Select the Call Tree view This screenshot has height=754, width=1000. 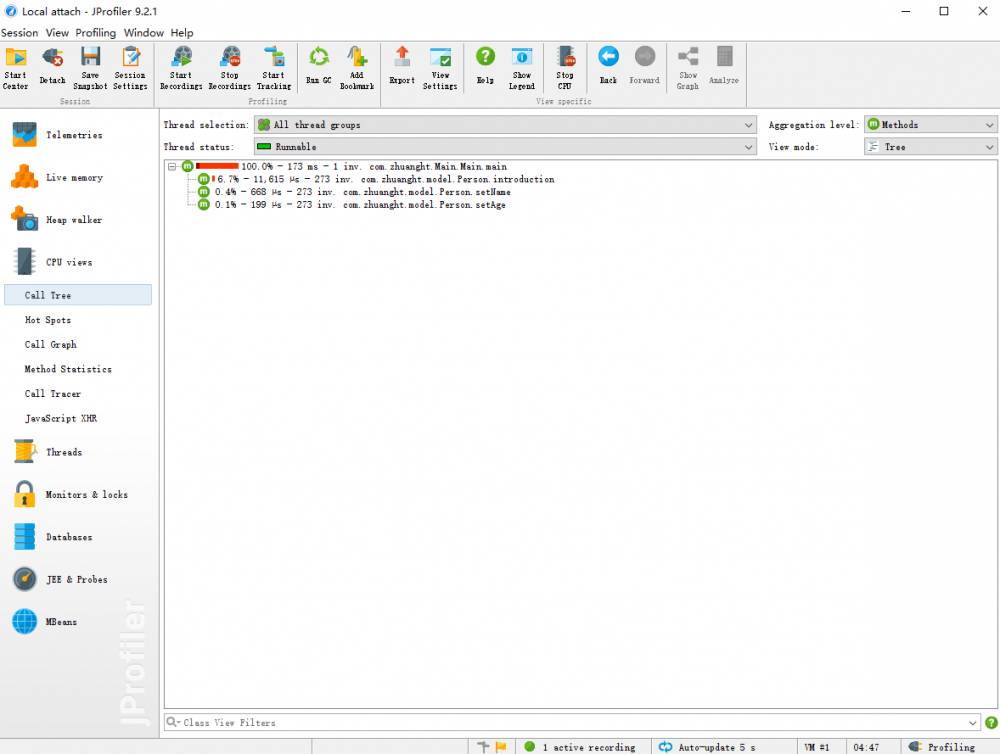coord(78,295)
